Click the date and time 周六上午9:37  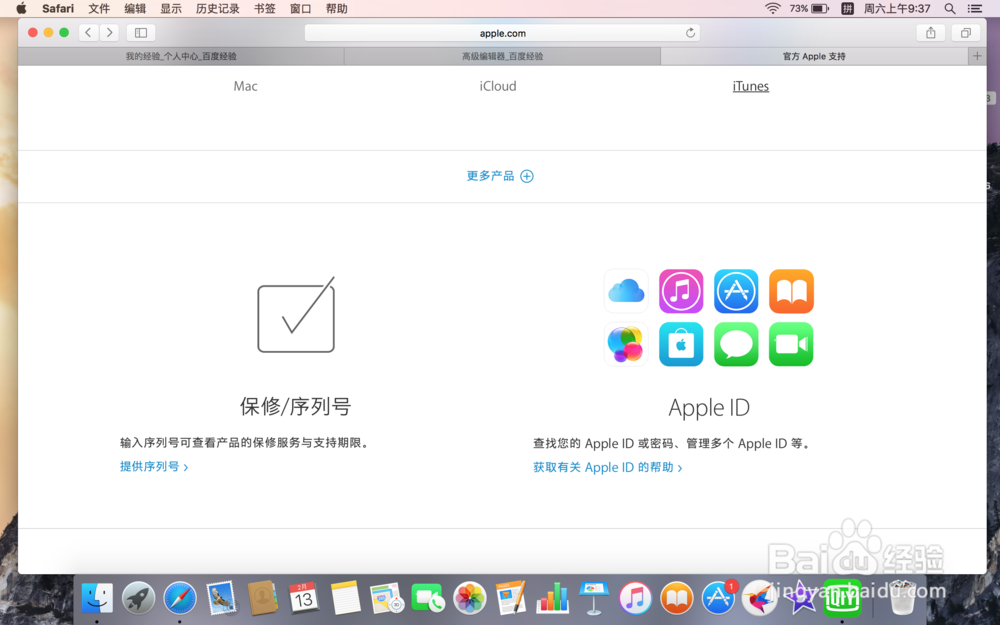(x=897, y=8)
